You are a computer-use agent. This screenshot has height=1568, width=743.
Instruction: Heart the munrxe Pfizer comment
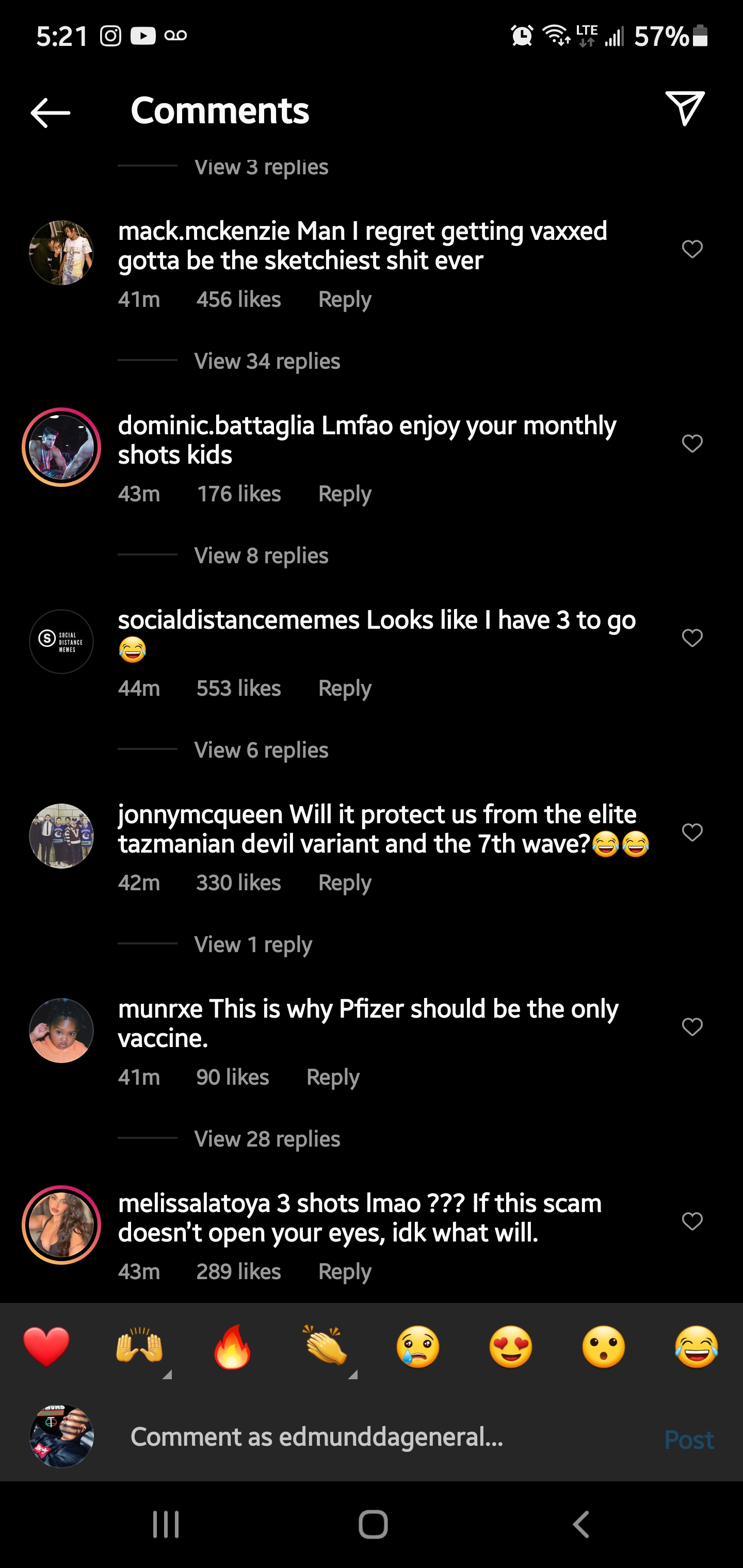point(692,1027)
